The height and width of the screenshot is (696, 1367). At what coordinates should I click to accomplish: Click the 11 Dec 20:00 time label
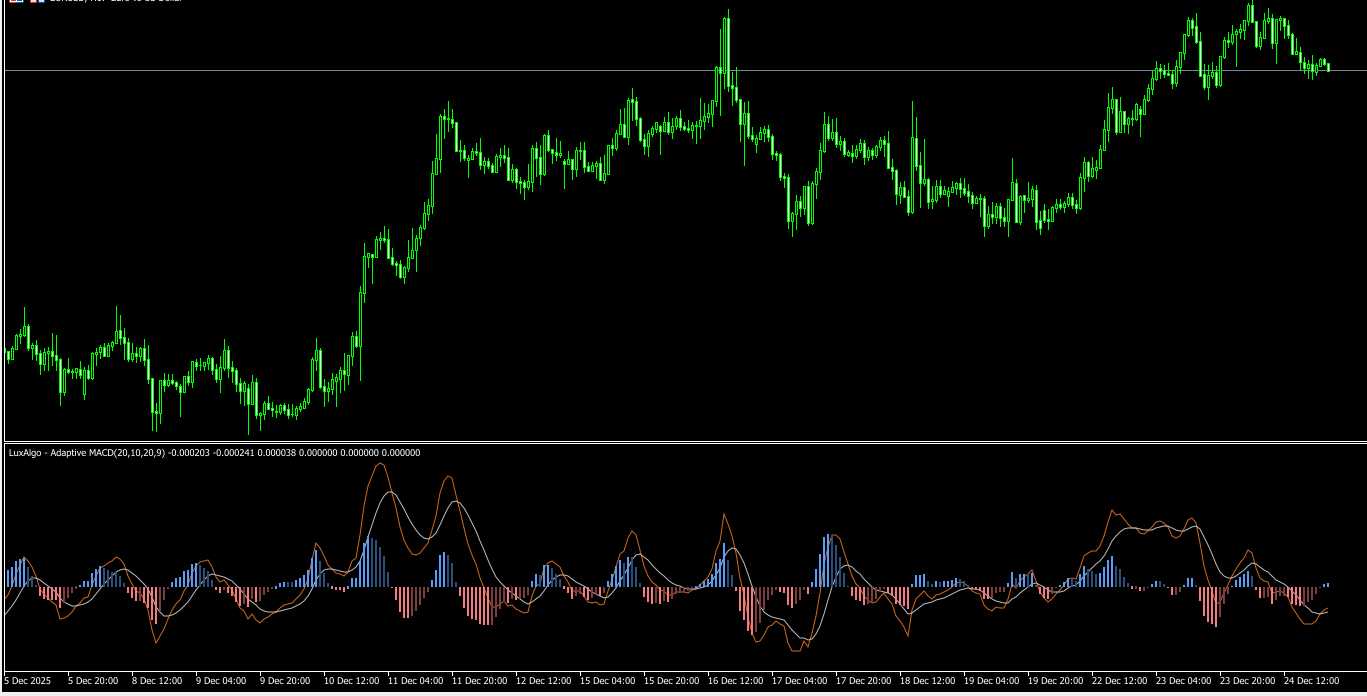pyautogui.click(x=479, y=681)
